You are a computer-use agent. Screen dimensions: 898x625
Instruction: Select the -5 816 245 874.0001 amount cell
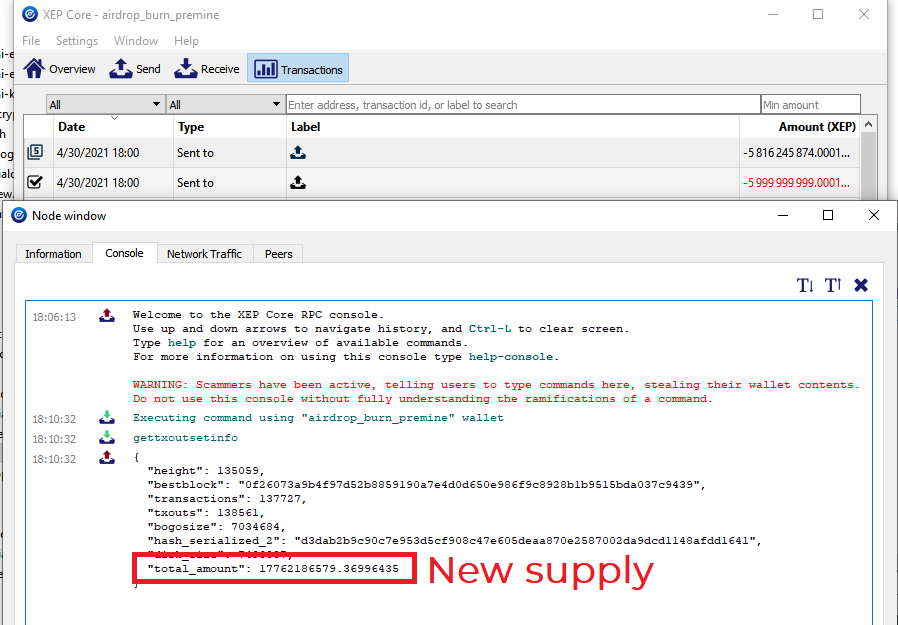(x=797, y=153)
